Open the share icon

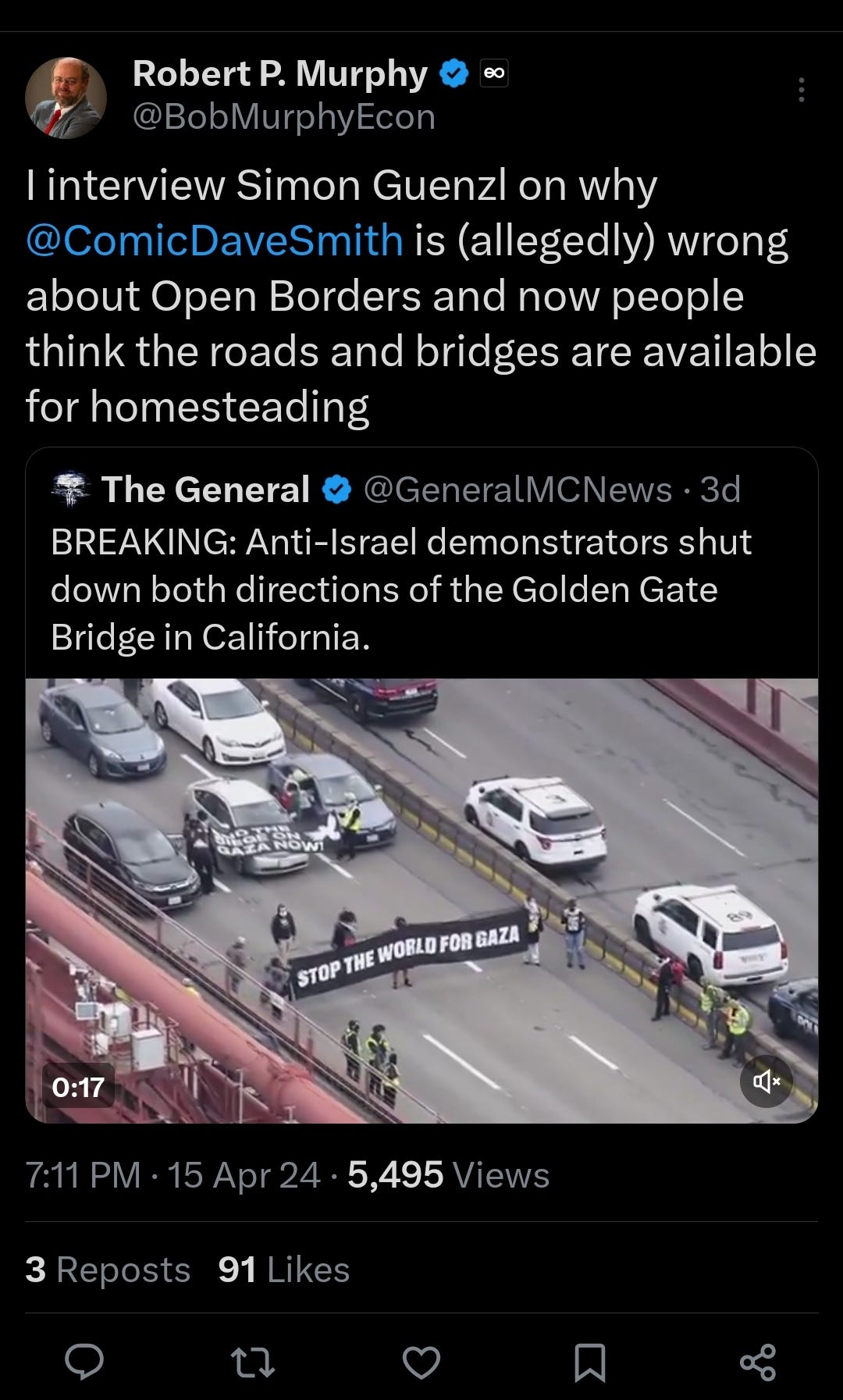pyautogui.click(x=758, y=1363)
